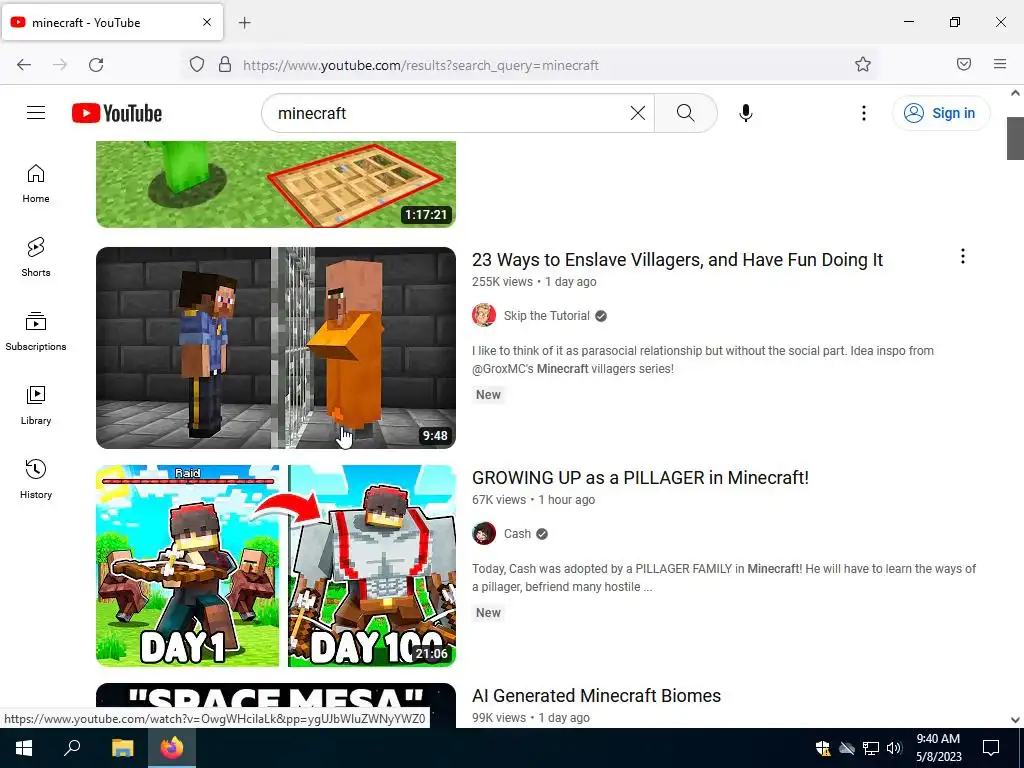The image size is (1024, 768).
Task: Bookmark this page with the star icon
Action: coord(863,64)
